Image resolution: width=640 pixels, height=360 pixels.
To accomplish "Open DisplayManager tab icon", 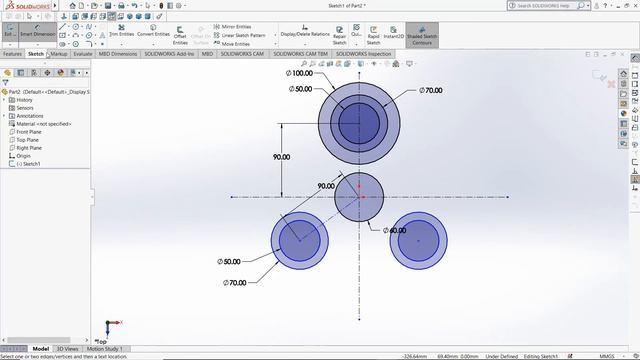I will (x=61, y=73).
